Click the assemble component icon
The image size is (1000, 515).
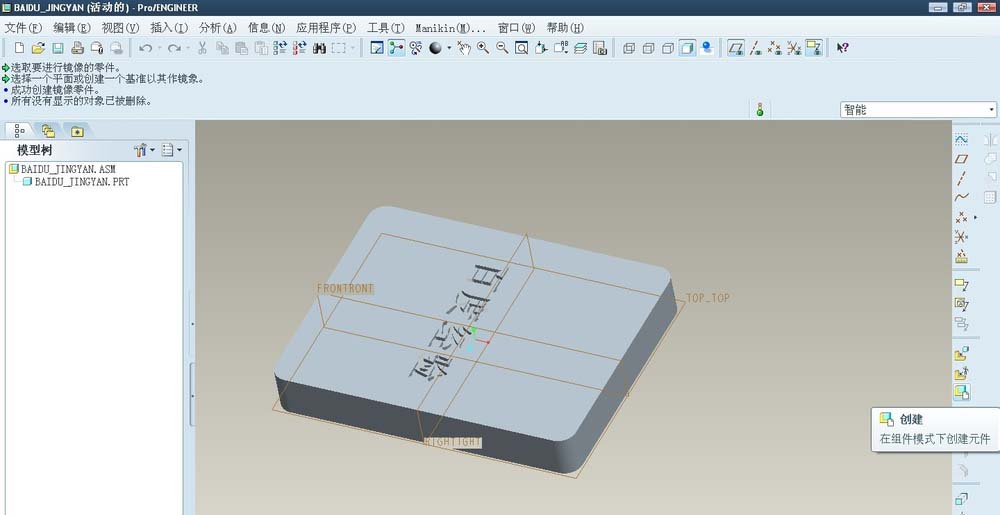(961, 354)
